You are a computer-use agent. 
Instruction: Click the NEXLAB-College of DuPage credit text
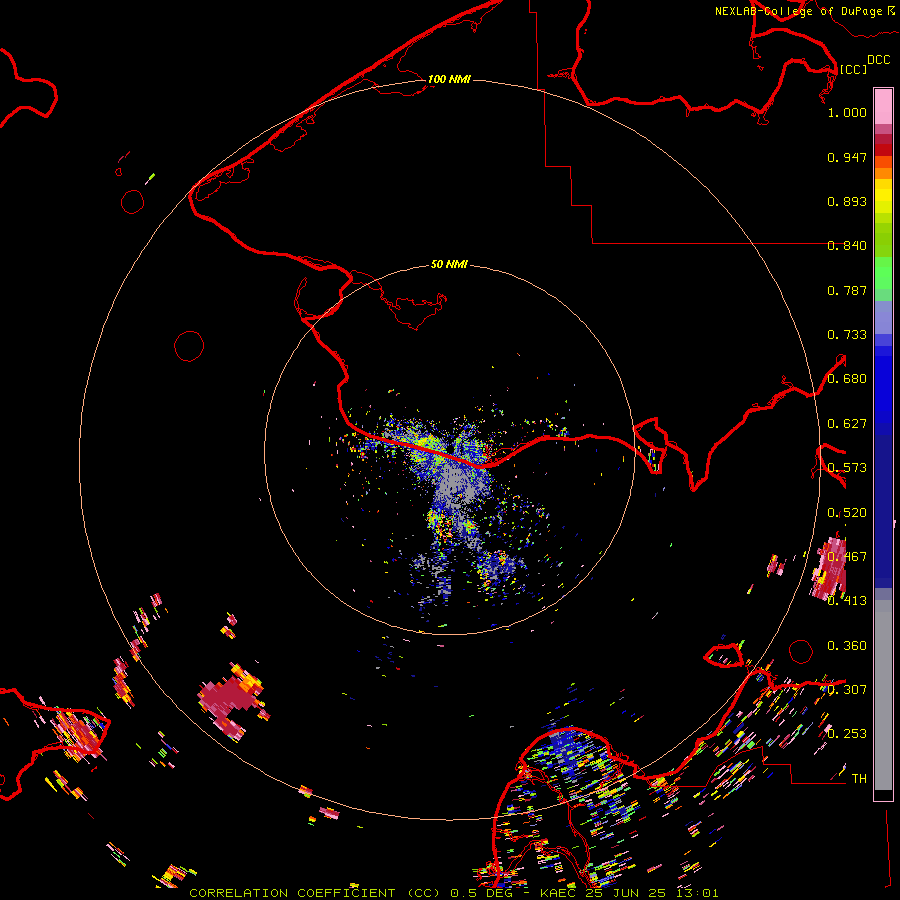pos(804,11)
